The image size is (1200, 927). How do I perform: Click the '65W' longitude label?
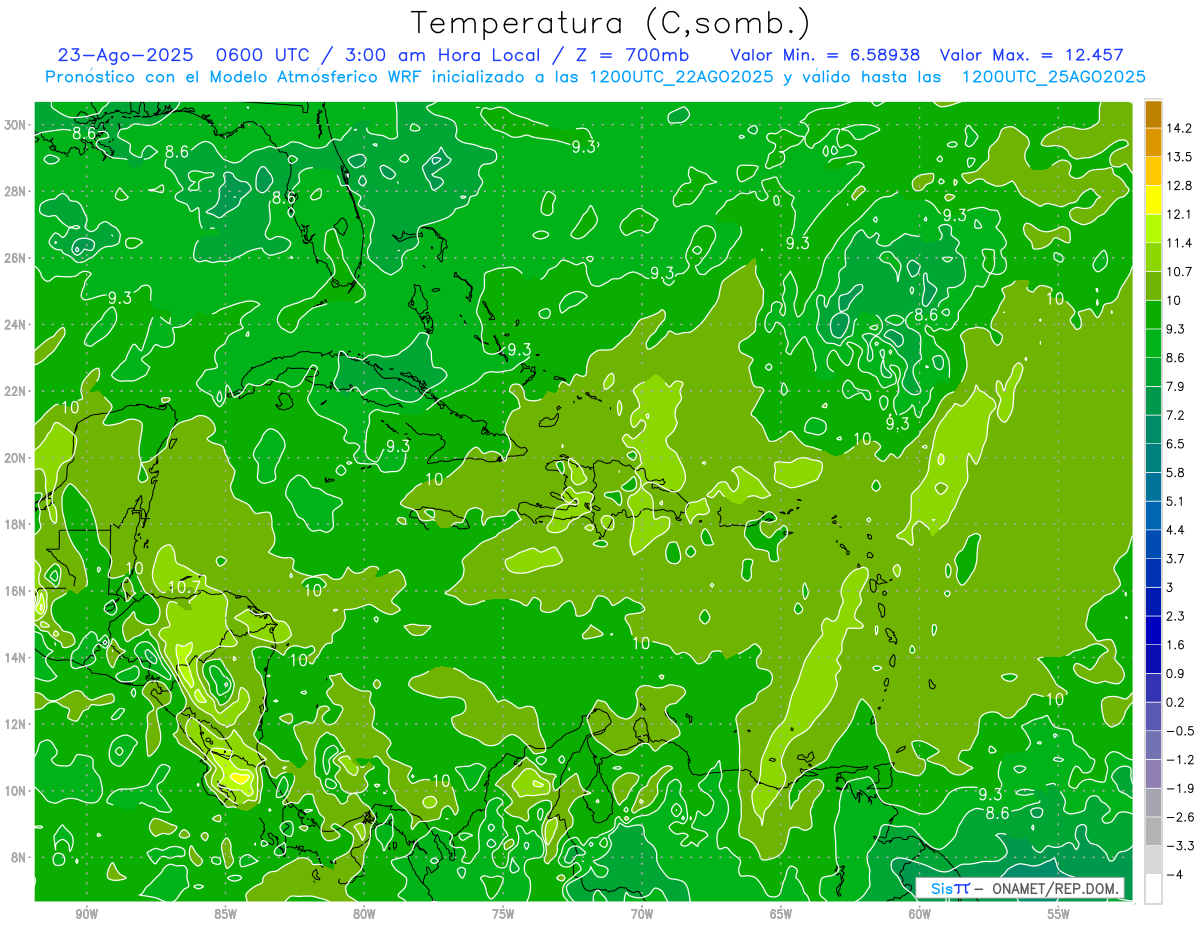pyautogui.click(x=781, y=915)
